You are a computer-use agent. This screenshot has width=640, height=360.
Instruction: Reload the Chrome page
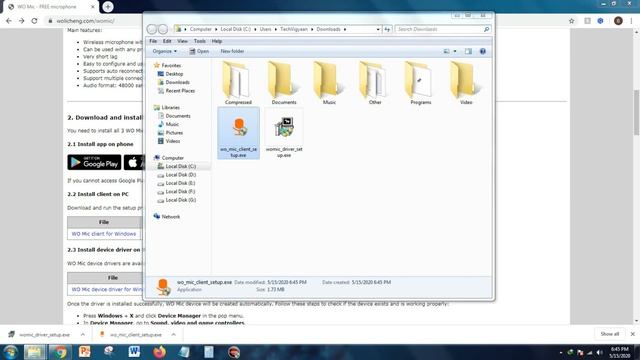pos(34,21)
